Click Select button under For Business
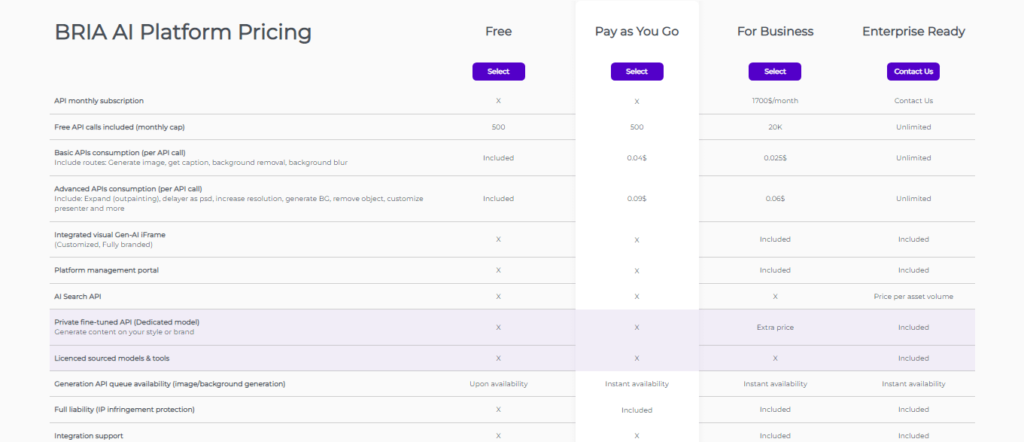Viewport: 1024px width, 442px height. pyautogui.click(x=775, y=72)
